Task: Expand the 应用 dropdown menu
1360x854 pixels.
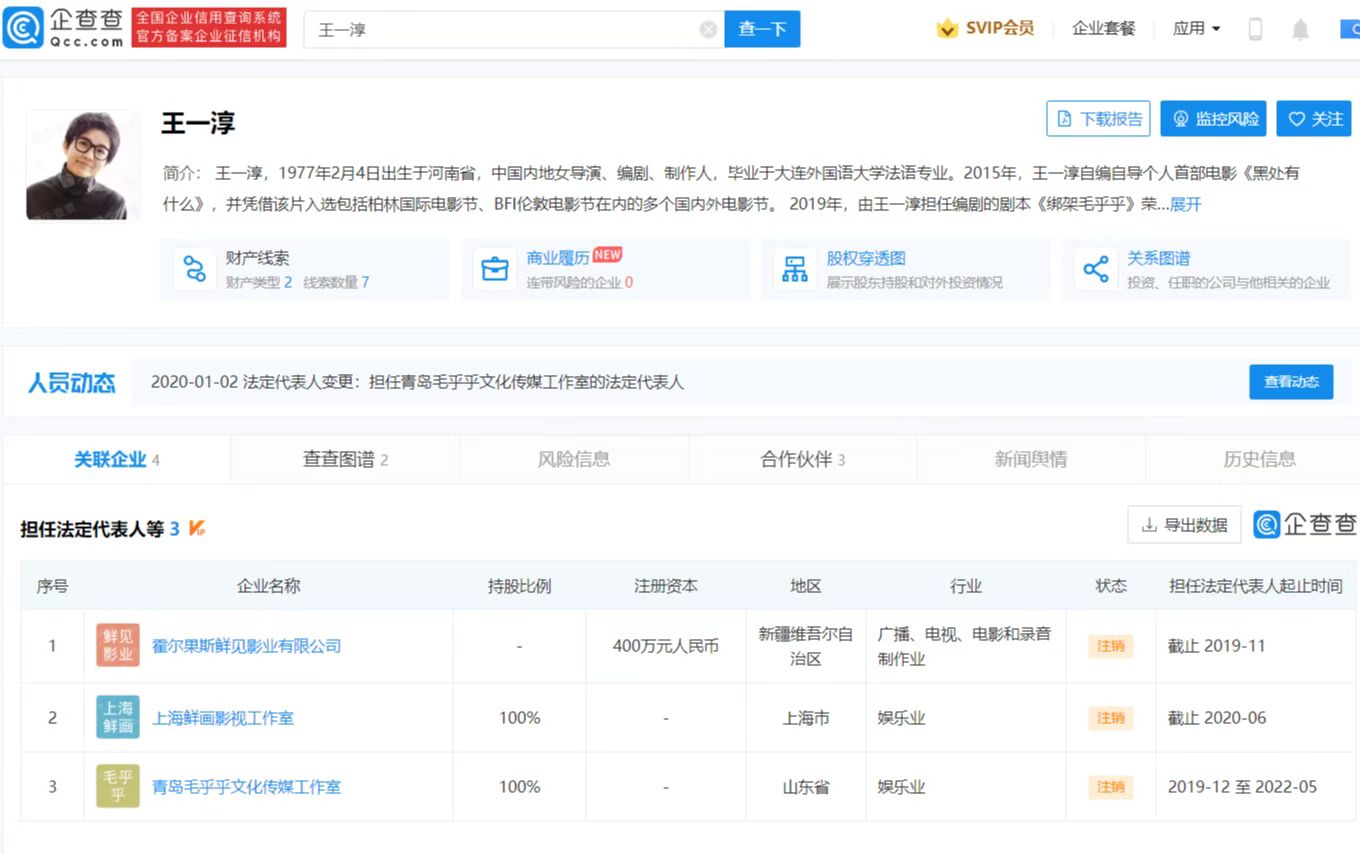Action: click(x=1197, y=28)
